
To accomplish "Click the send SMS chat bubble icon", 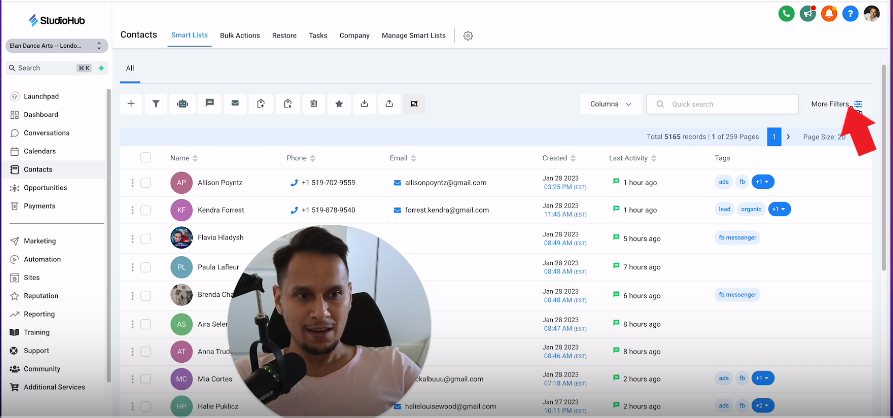I will pyautogui.click(x=209, y=104).
